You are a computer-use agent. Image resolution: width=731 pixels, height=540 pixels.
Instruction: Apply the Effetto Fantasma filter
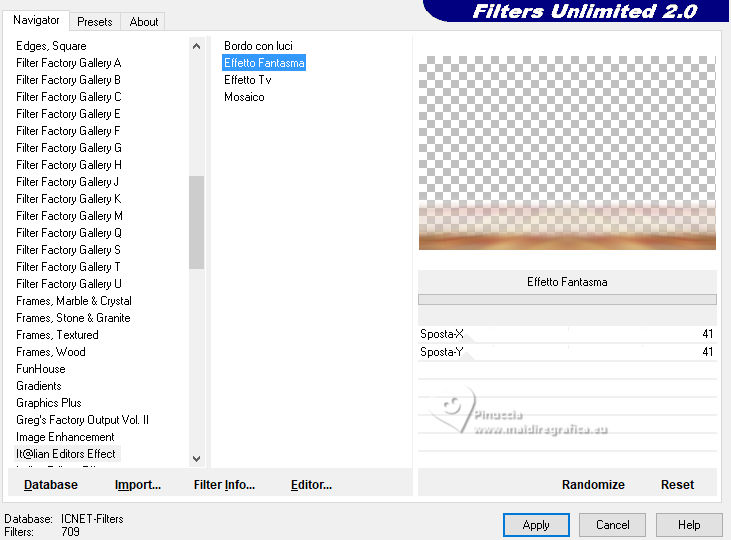click(536, 525)
